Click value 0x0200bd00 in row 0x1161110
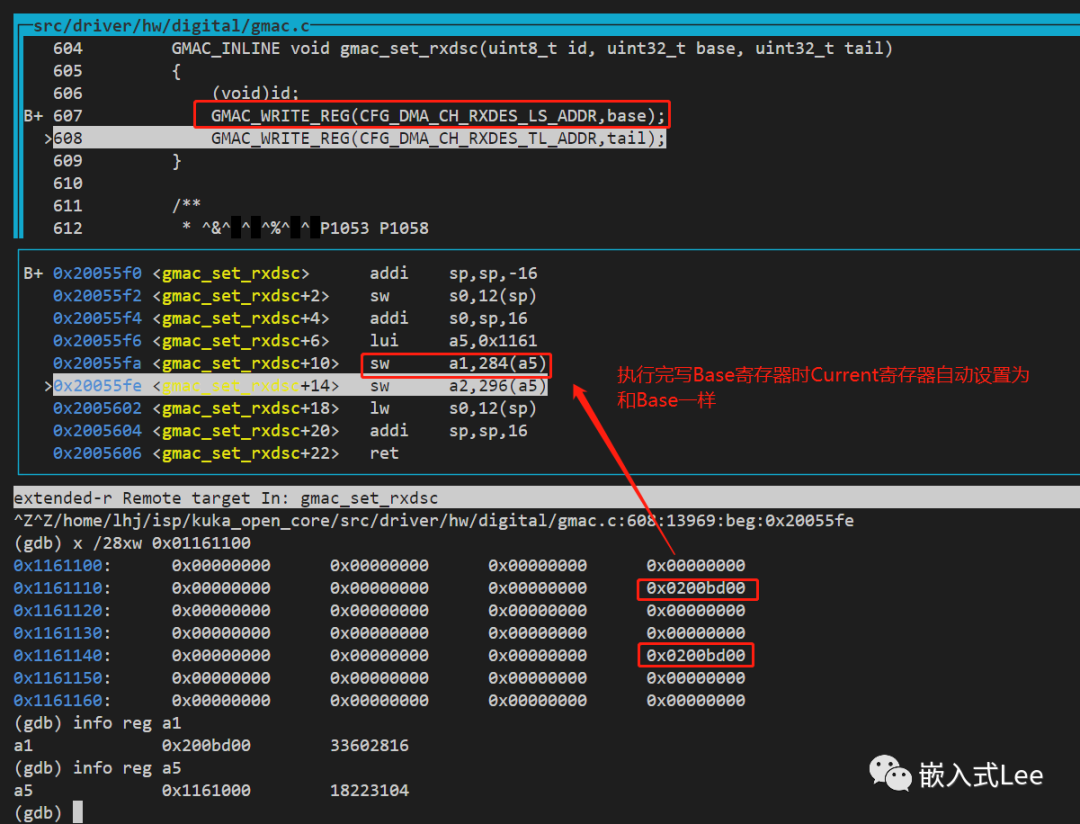 tap(696, 588)
